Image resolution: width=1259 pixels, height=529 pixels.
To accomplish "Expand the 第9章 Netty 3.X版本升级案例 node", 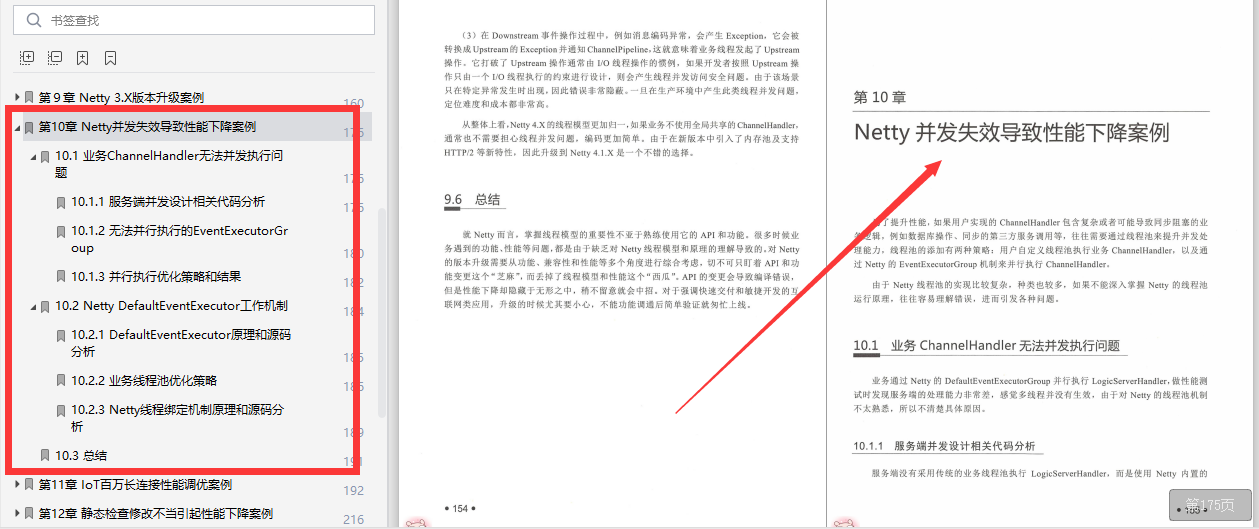I will coord(16,98).
